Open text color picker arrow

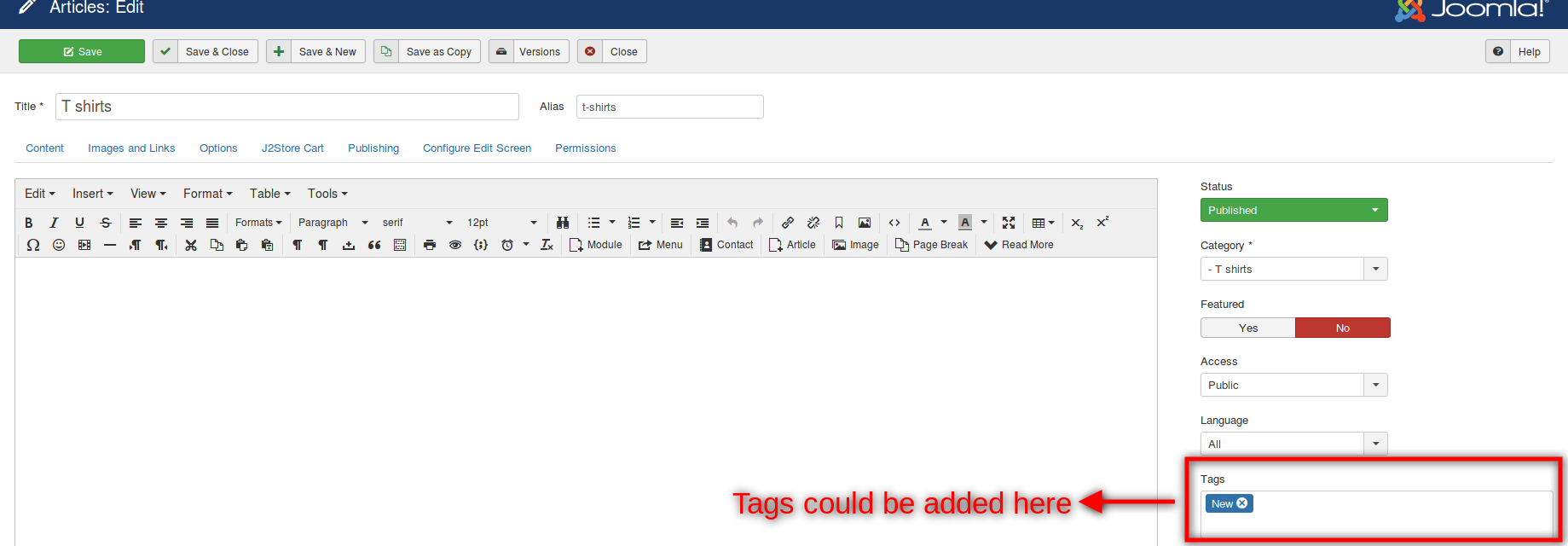pyautogui.click(x=944, y=223)
